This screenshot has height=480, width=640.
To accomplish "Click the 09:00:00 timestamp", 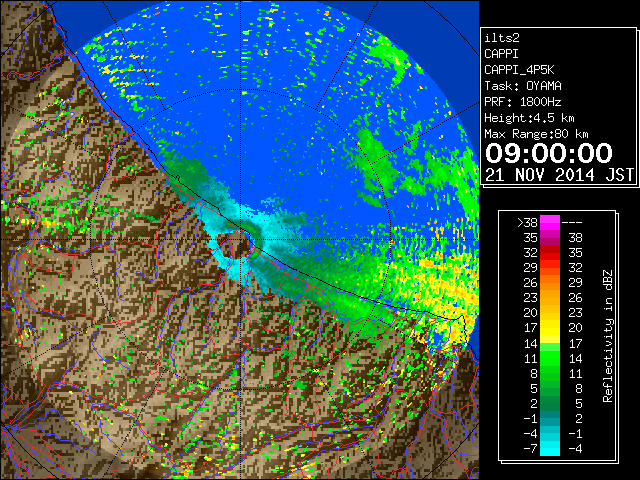I will click(x=549, y=153).
